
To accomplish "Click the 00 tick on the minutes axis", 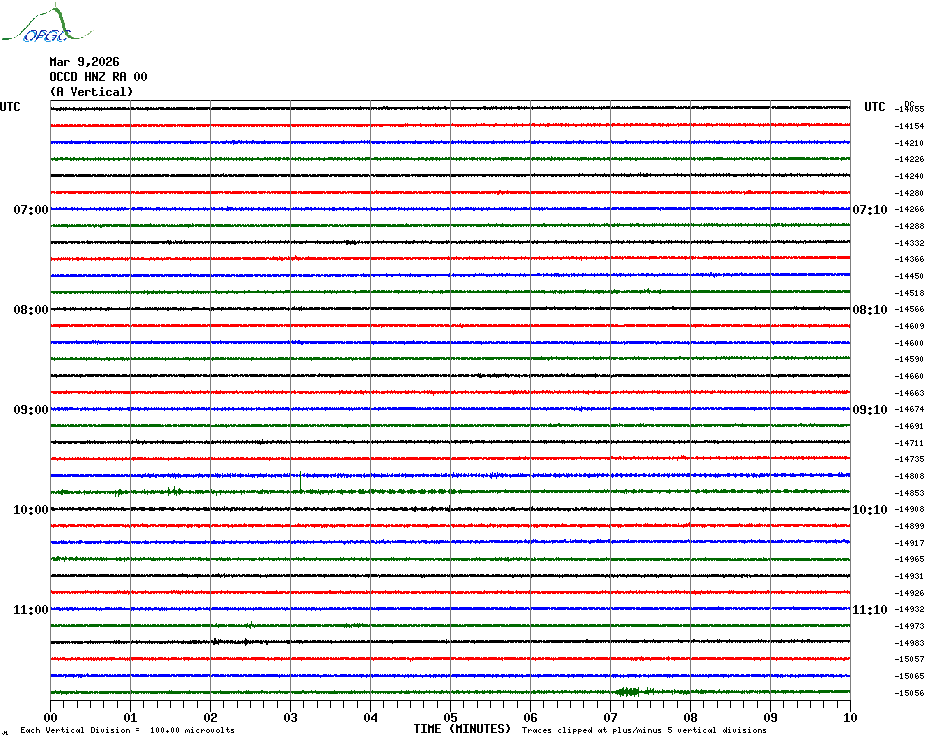I will 51,717.
